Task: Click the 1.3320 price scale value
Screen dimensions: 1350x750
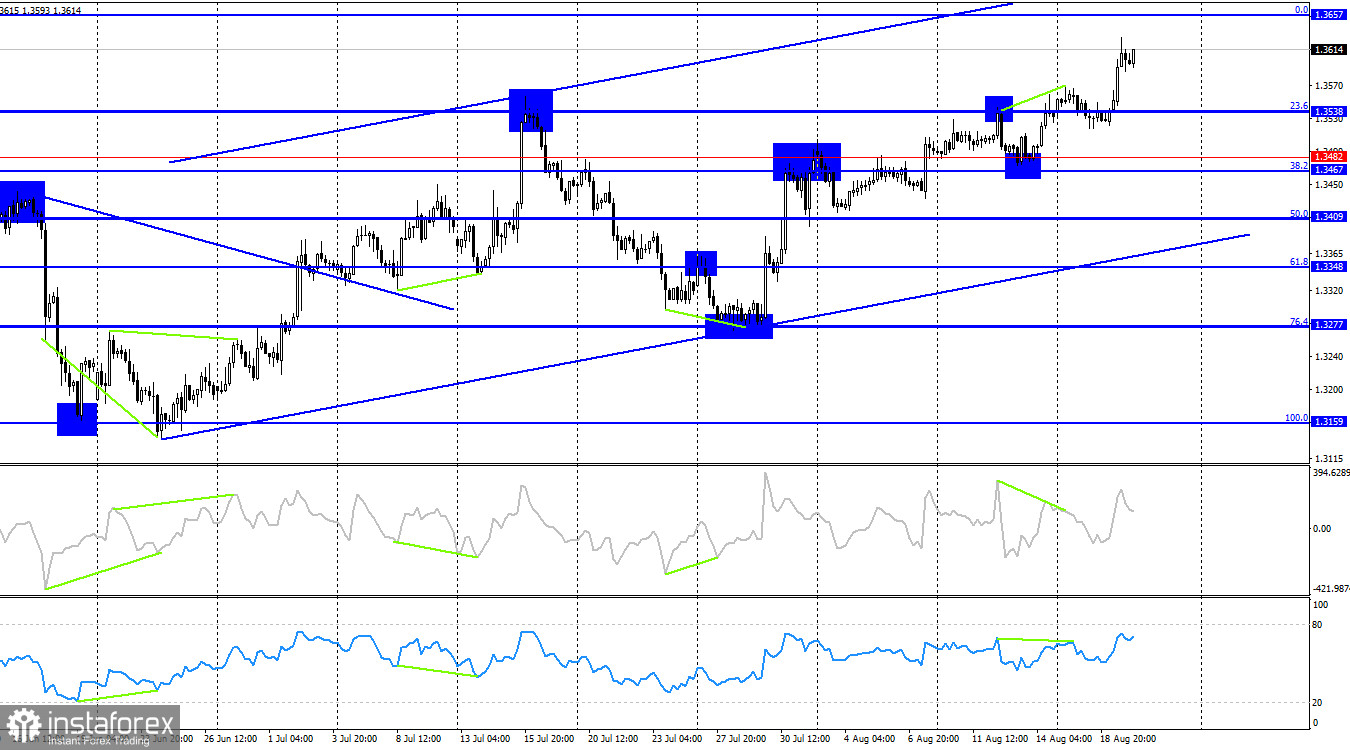Action: click(x=1329, y=291)
